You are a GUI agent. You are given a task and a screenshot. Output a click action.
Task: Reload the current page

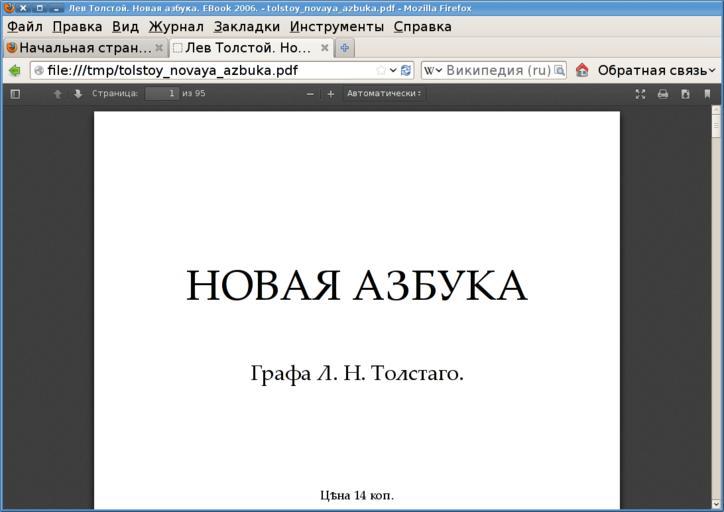407,70
